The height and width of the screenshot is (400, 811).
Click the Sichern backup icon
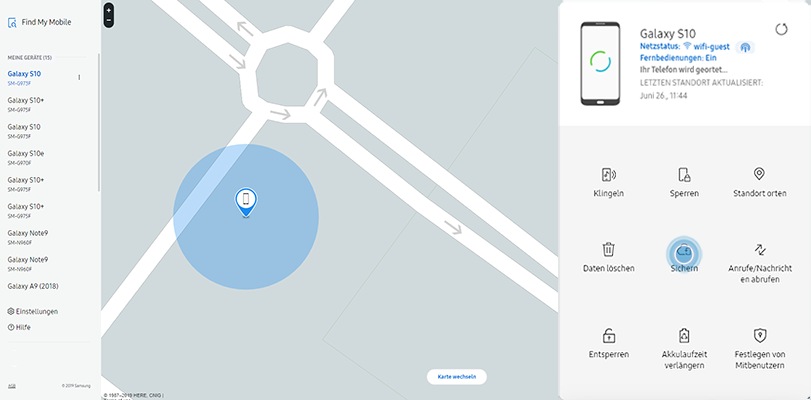(x=684, y=252)
